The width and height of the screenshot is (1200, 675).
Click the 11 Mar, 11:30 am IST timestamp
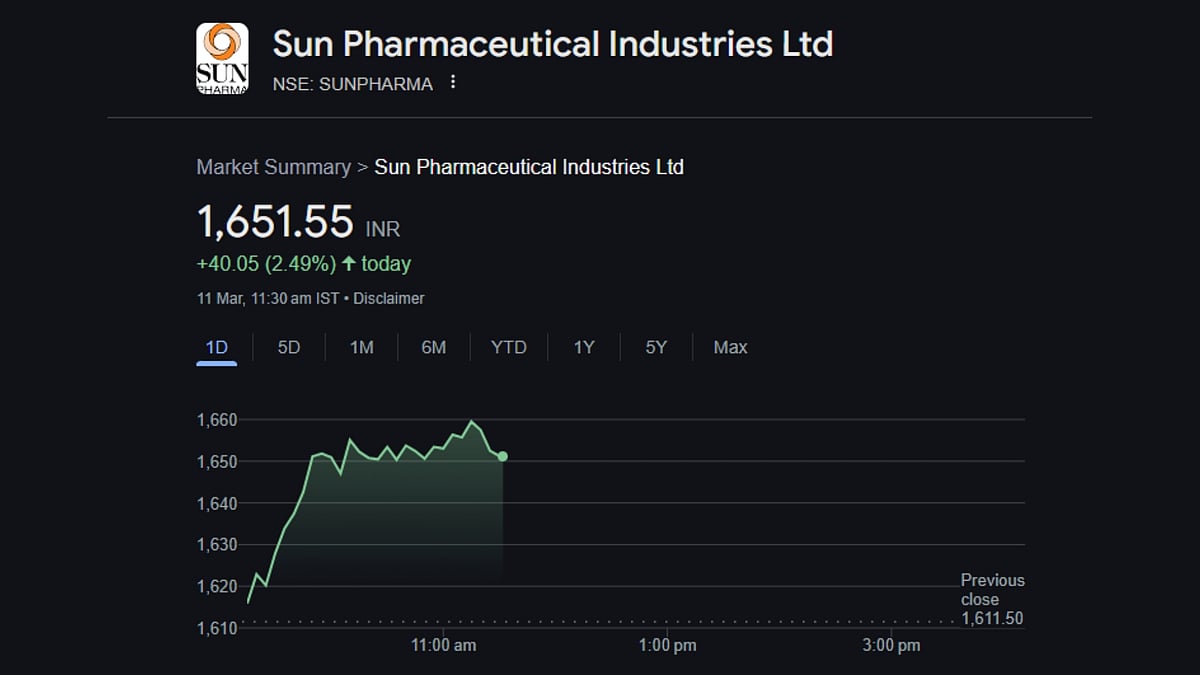(x=267, y=298)
